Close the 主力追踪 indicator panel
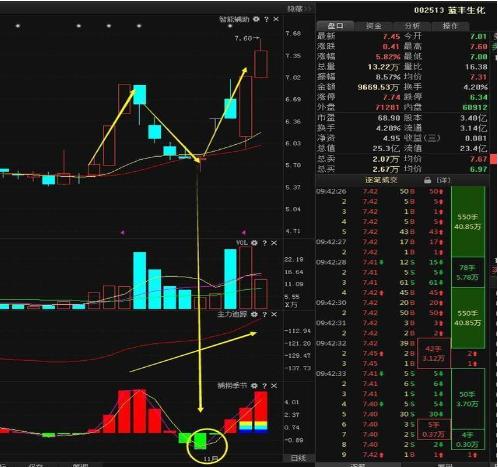Image resolution: width=498 pixels, height=467 pixels. point(274,314)
